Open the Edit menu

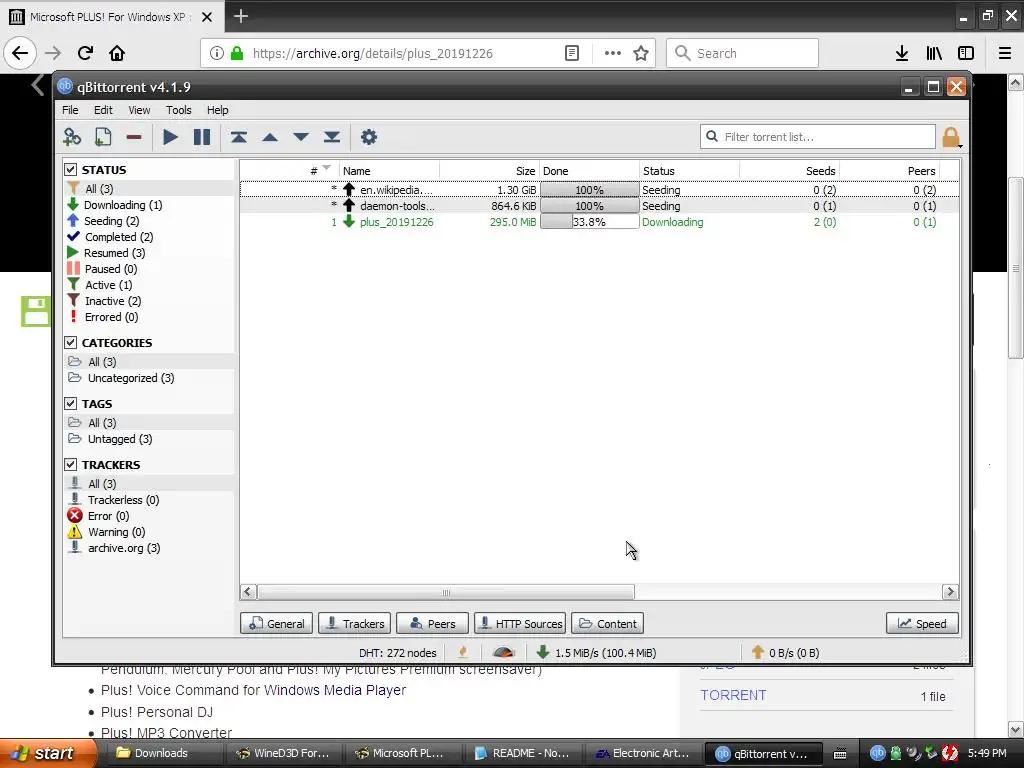pos(103,110)
